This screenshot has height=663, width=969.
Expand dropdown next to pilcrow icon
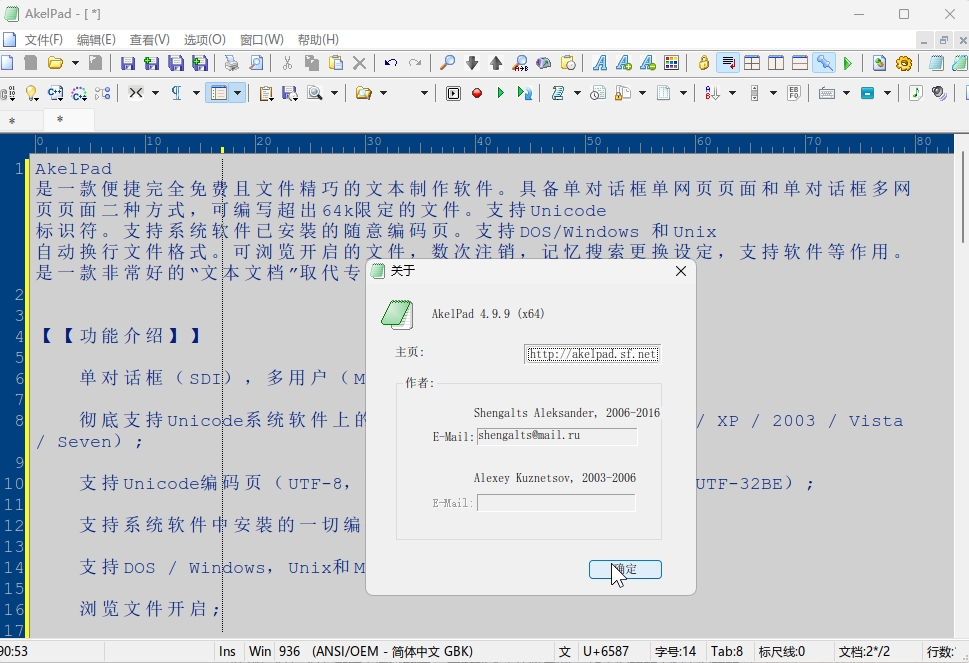click(x=196, y=93)
